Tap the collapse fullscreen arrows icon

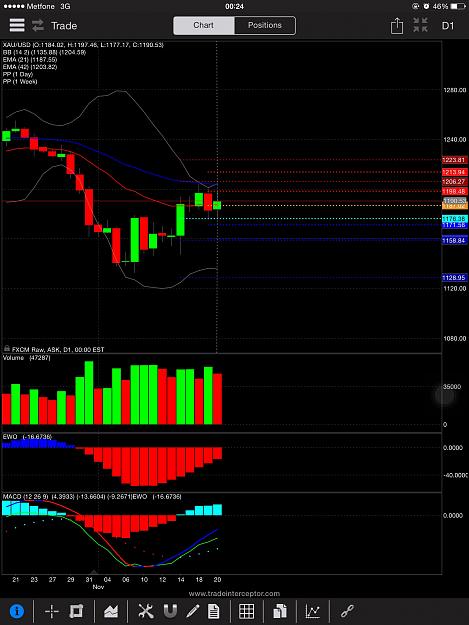click(x=420, y=25)
